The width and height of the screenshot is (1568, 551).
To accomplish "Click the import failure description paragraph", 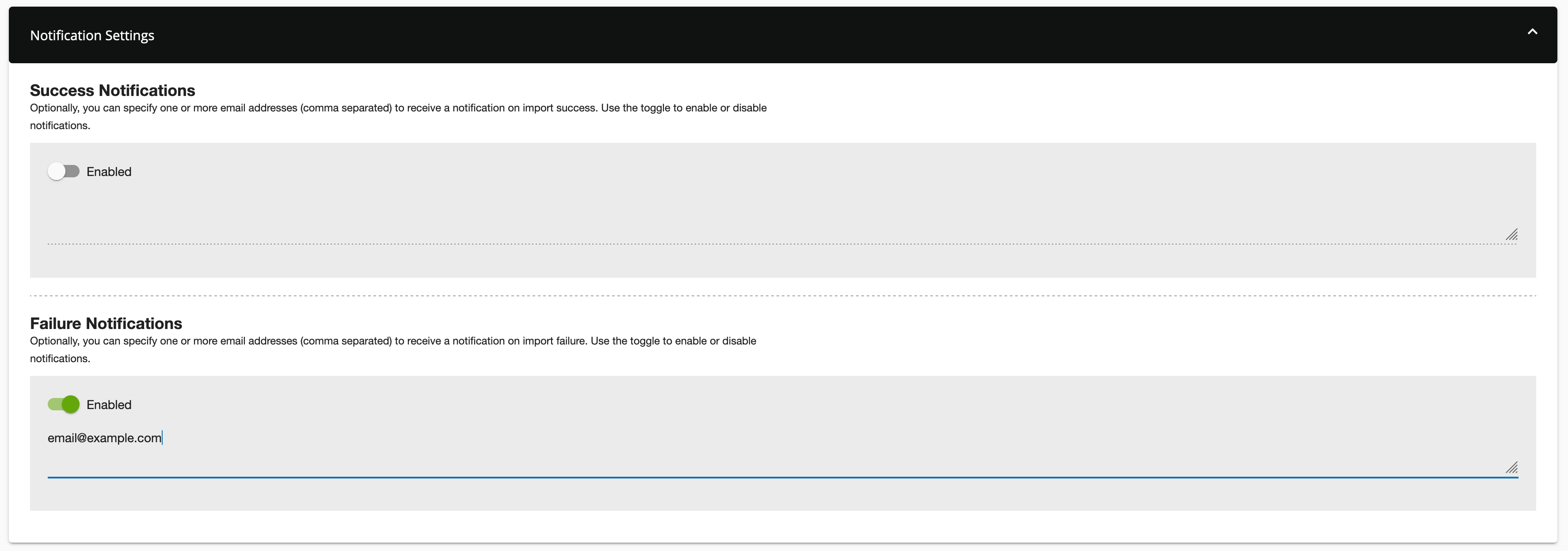I will (x=392, y=341).
